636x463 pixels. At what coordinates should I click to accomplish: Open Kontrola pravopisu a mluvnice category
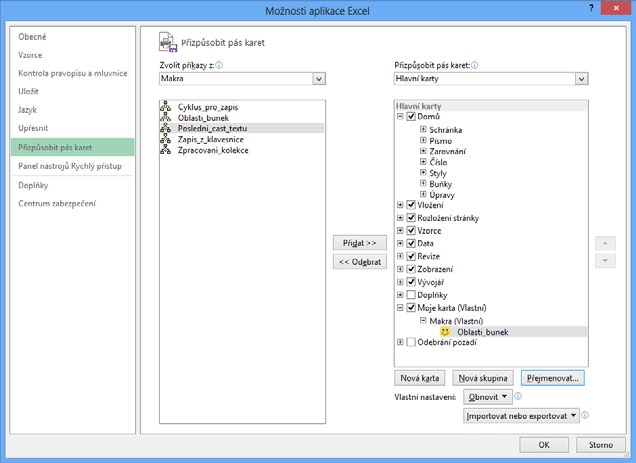(73, 73)
